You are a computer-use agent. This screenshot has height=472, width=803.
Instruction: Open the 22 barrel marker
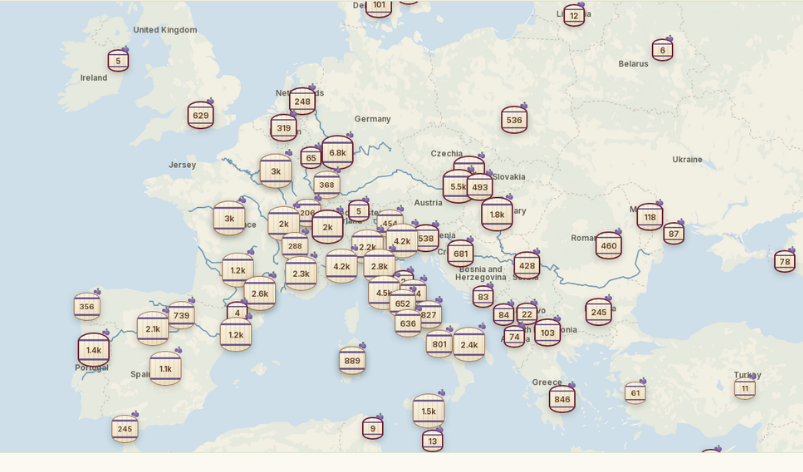click(x=527, y=314)
